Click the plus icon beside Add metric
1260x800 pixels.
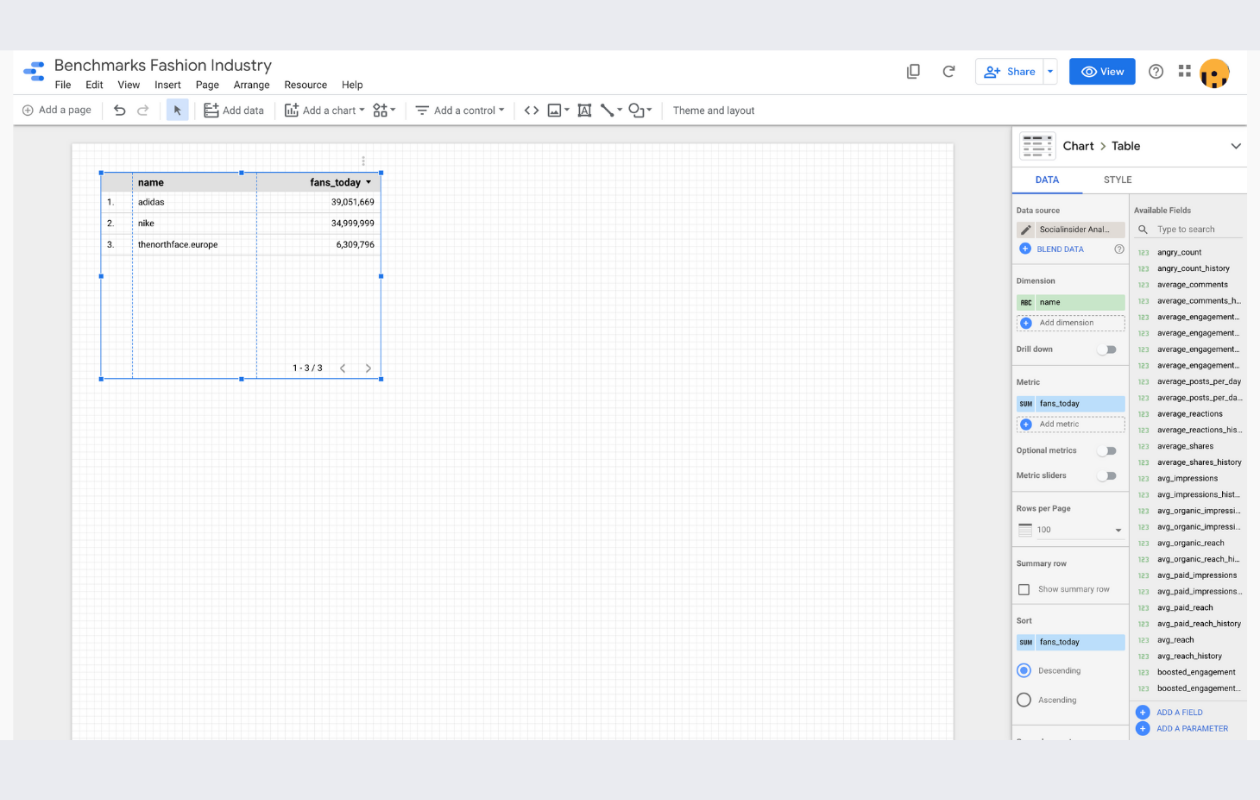point(1026,424)
